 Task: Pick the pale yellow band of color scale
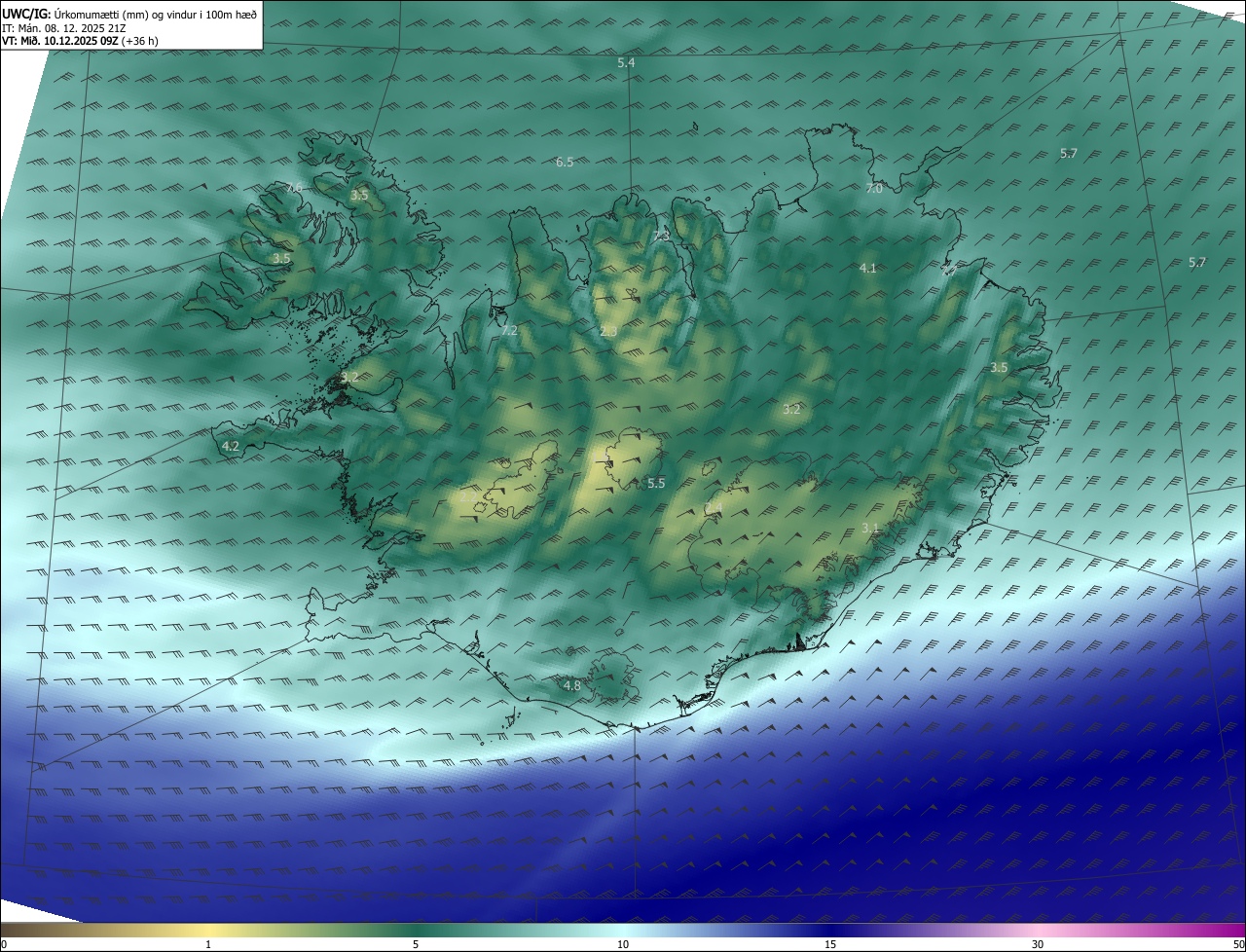tap(209, 930)
